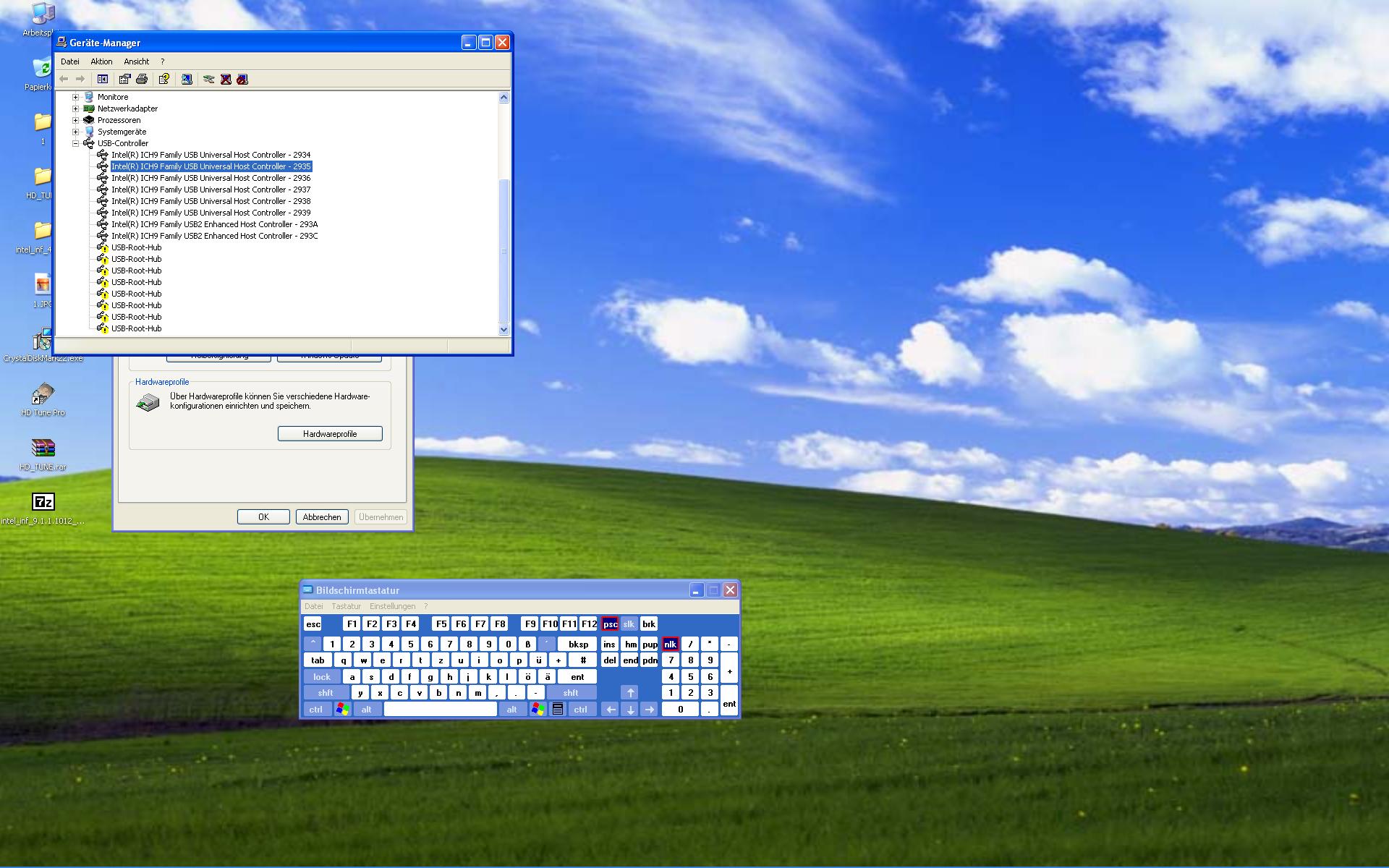Click the Disable device toolbar icon
Image resolution: width=1389 pixels, height=868 pixels.
(x=242, y=79)
